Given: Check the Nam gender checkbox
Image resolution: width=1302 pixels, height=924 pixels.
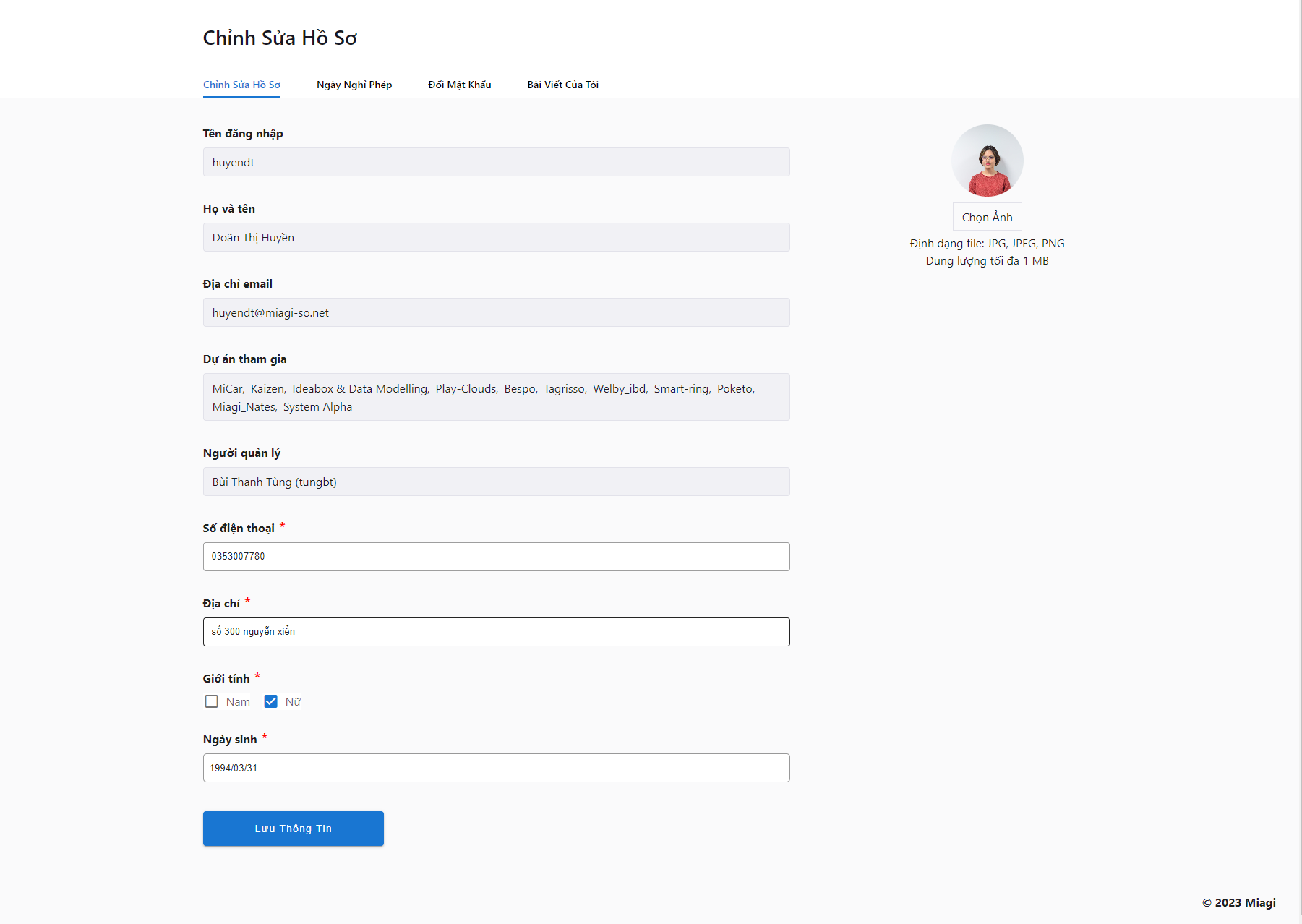Looking at the screenshot, I should (x=211, y=701).
